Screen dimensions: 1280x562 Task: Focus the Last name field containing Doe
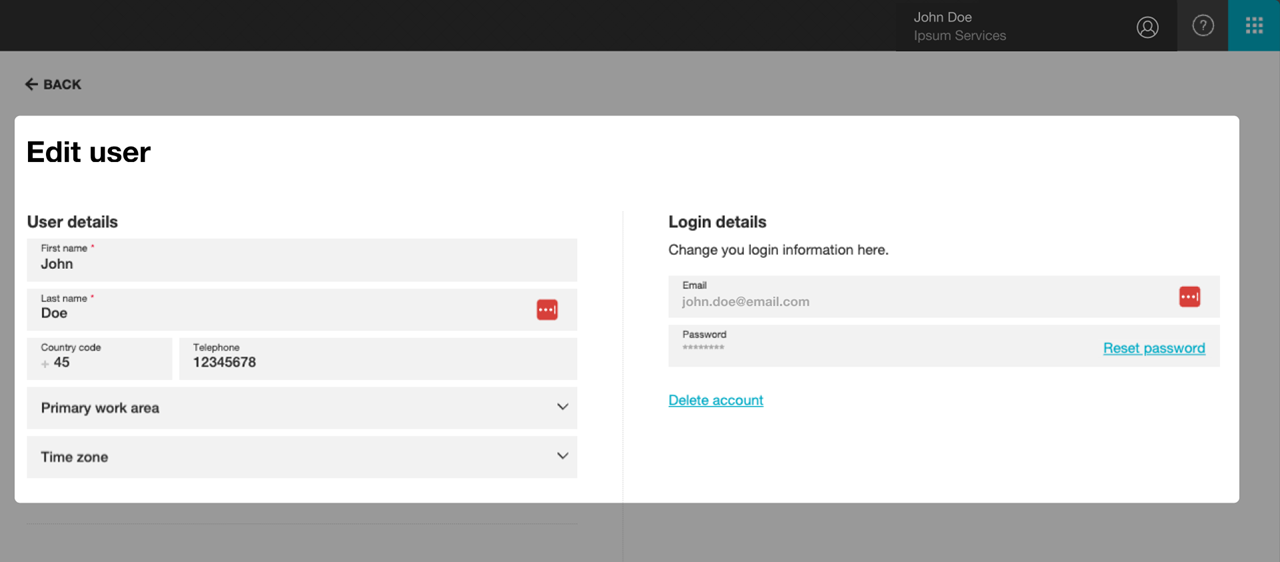point(302,310)
